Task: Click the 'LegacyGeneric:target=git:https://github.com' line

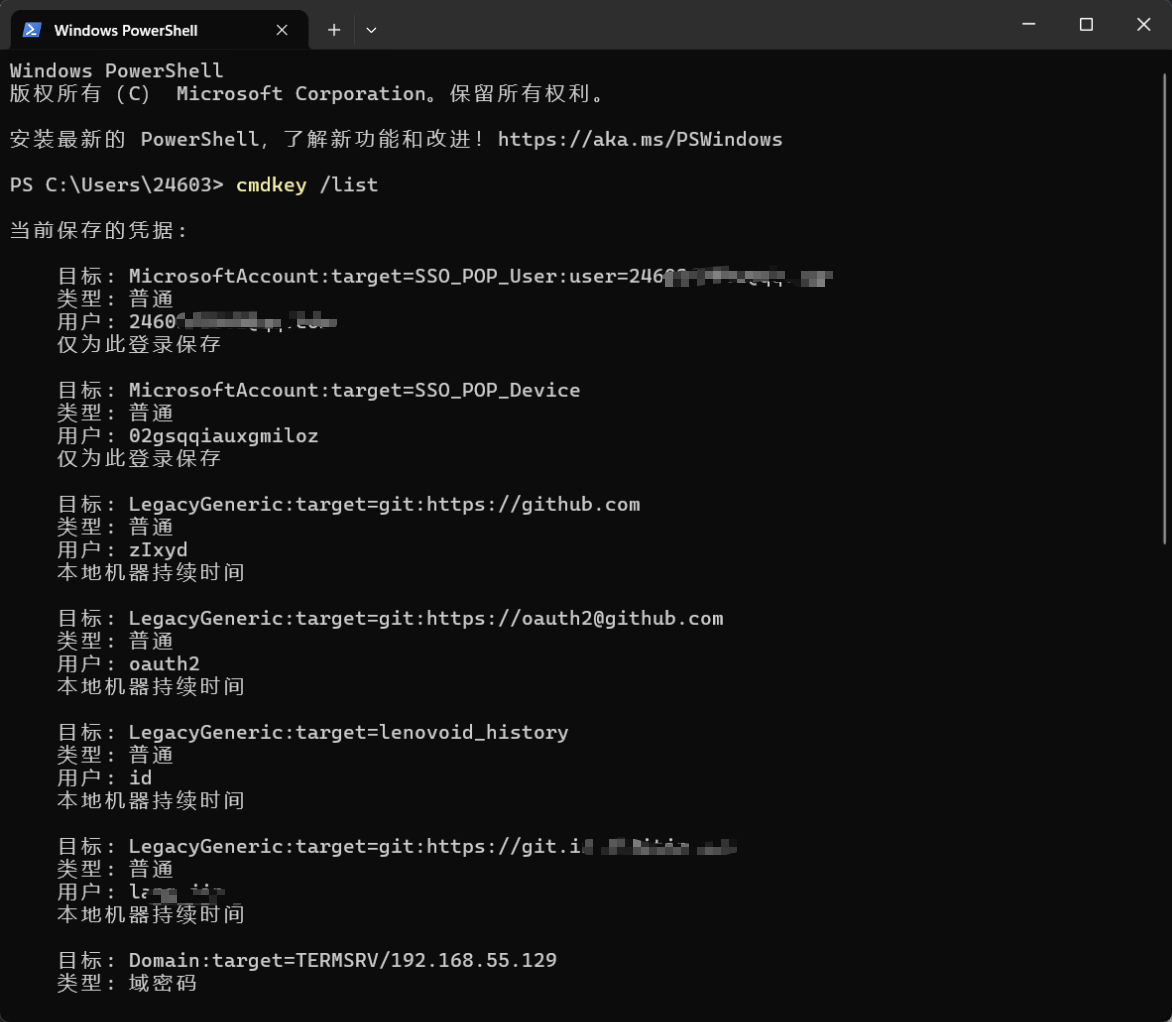Action: point(348,505)
